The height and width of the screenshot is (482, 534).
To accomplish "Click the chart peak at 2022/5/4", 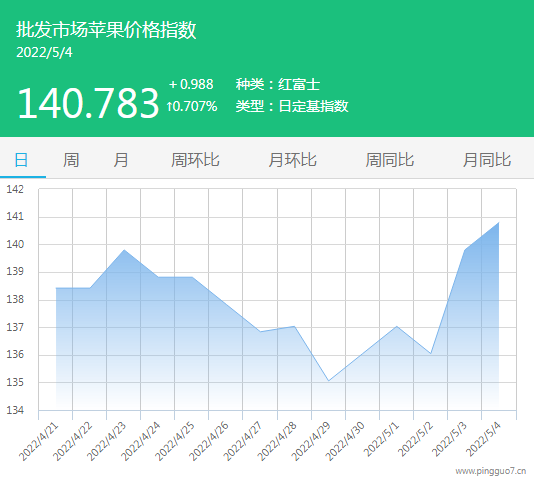I will pyautogui.click(x=499, y=222).
